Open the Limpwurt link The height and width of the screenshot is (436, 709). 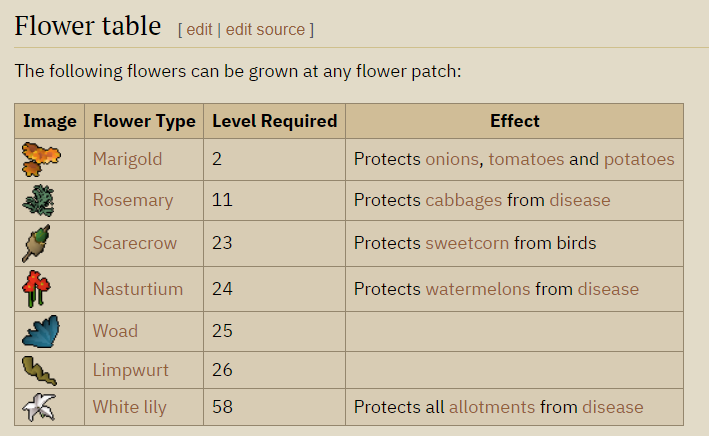pyautogui.click(x=130, y=370)
